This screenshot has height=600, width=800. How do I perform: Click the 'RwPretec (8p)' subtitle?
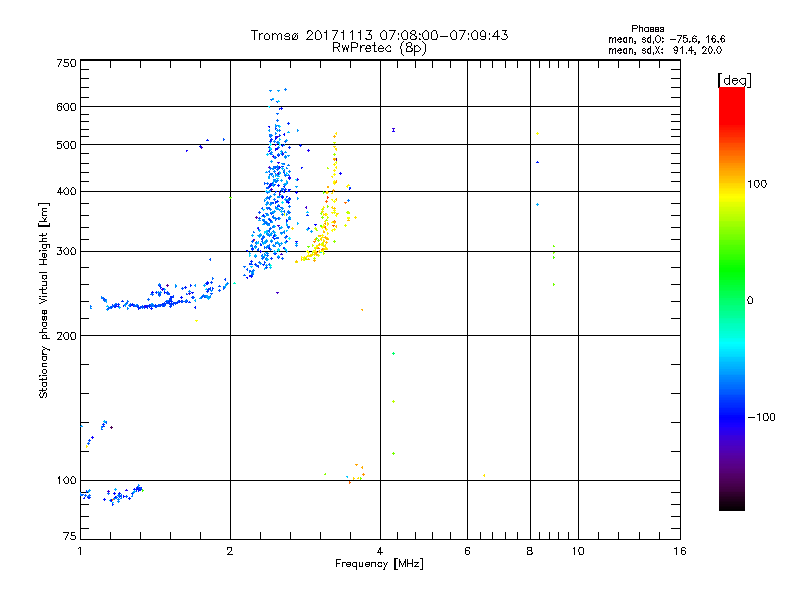click(379, 48)
